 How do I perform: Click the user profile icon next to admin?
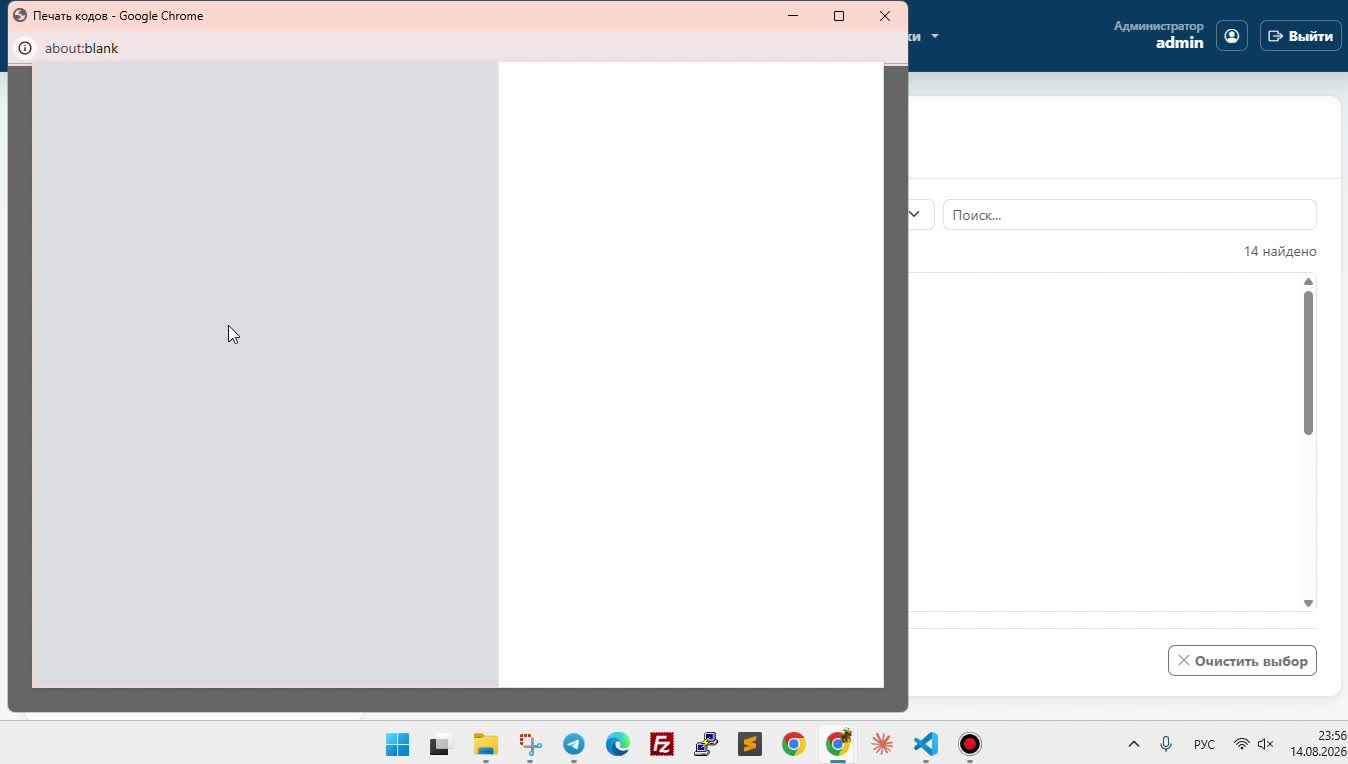pos(1232,36)
